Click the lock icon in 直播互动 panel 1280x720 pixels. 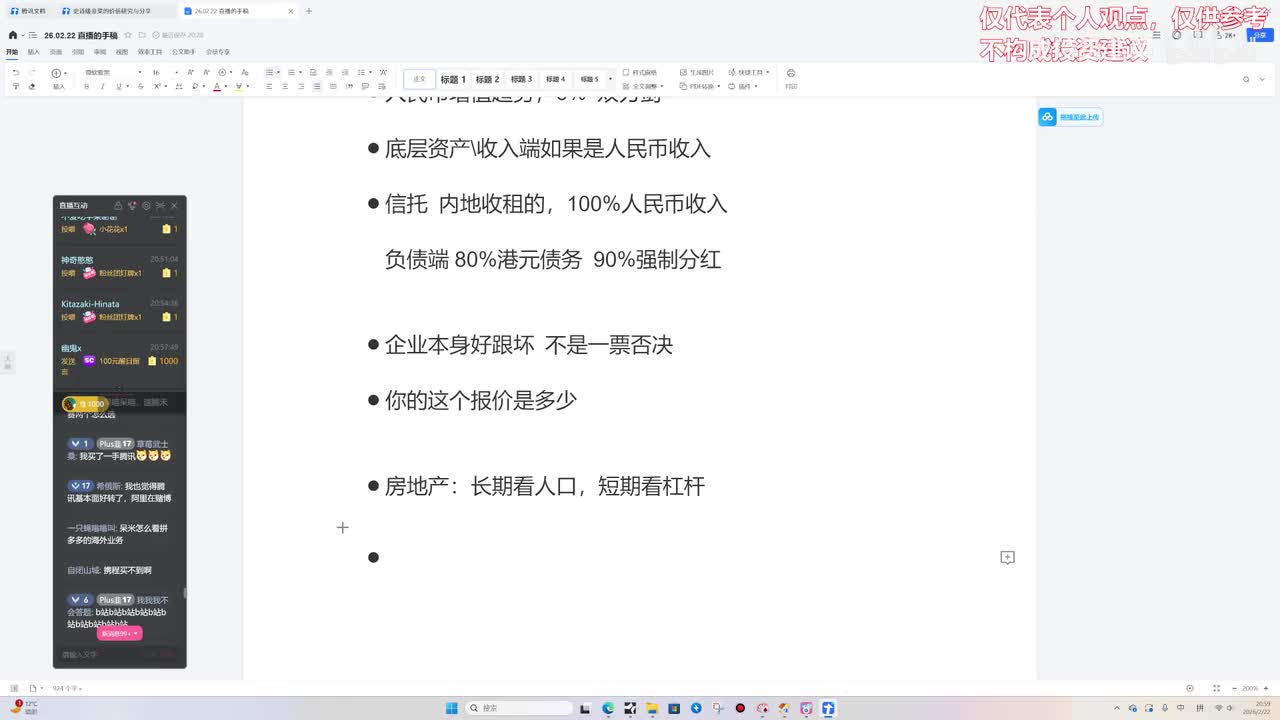pyautogui.click(x=118, y=205)
